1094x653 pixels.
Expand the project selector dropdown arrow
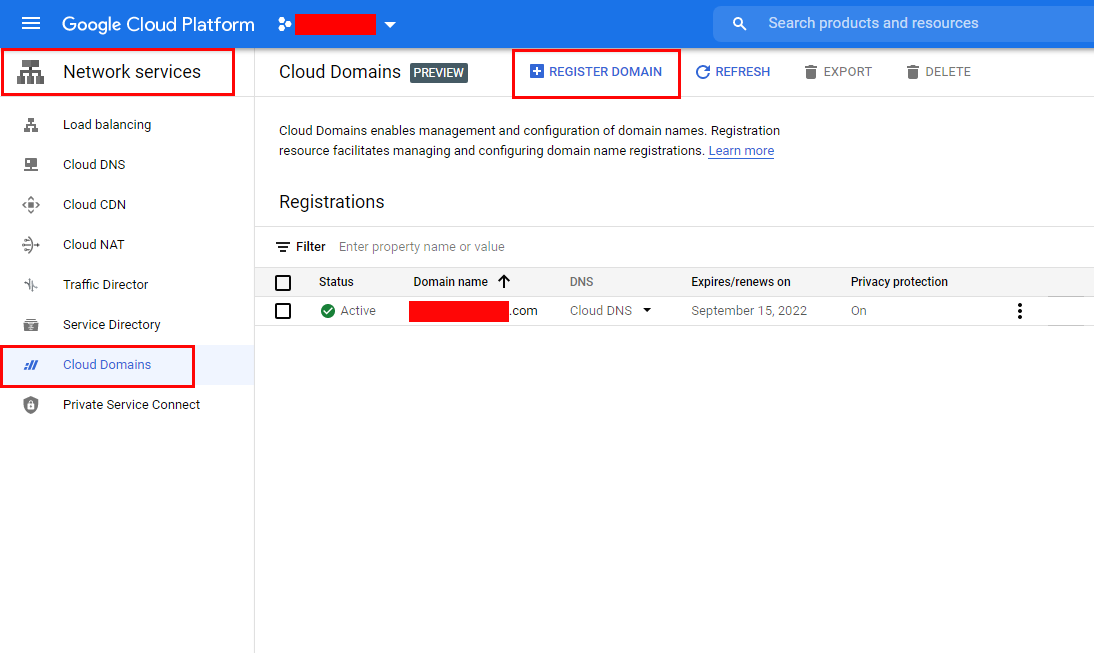click(x=390, y=25)
